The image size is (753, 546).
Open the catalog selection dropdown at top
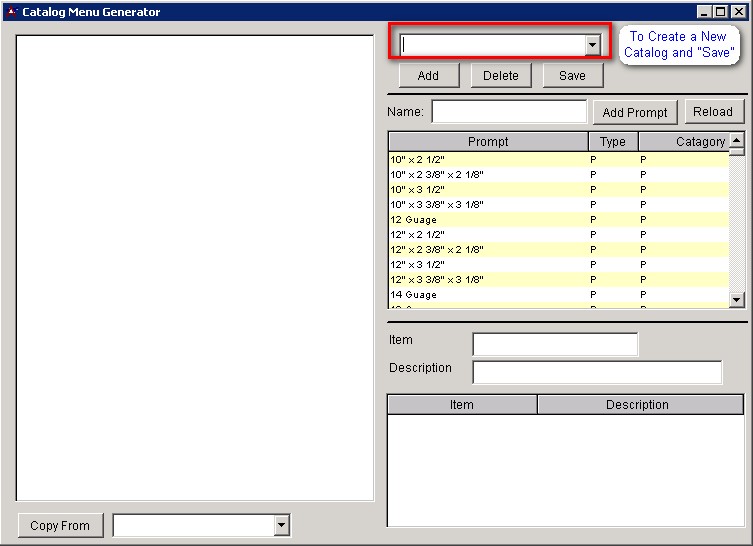[x=592, y=45]
